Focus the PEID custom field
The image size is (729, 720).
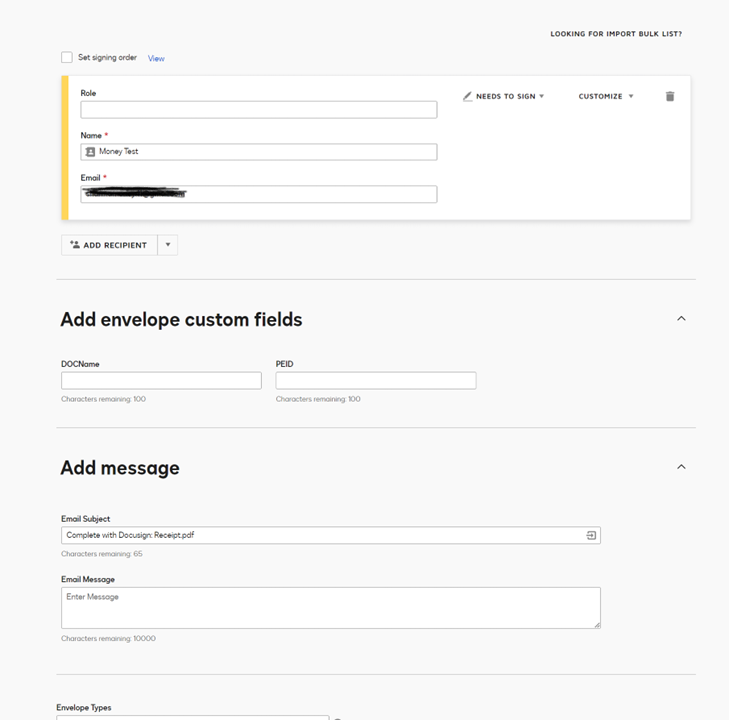click(376, 380)
